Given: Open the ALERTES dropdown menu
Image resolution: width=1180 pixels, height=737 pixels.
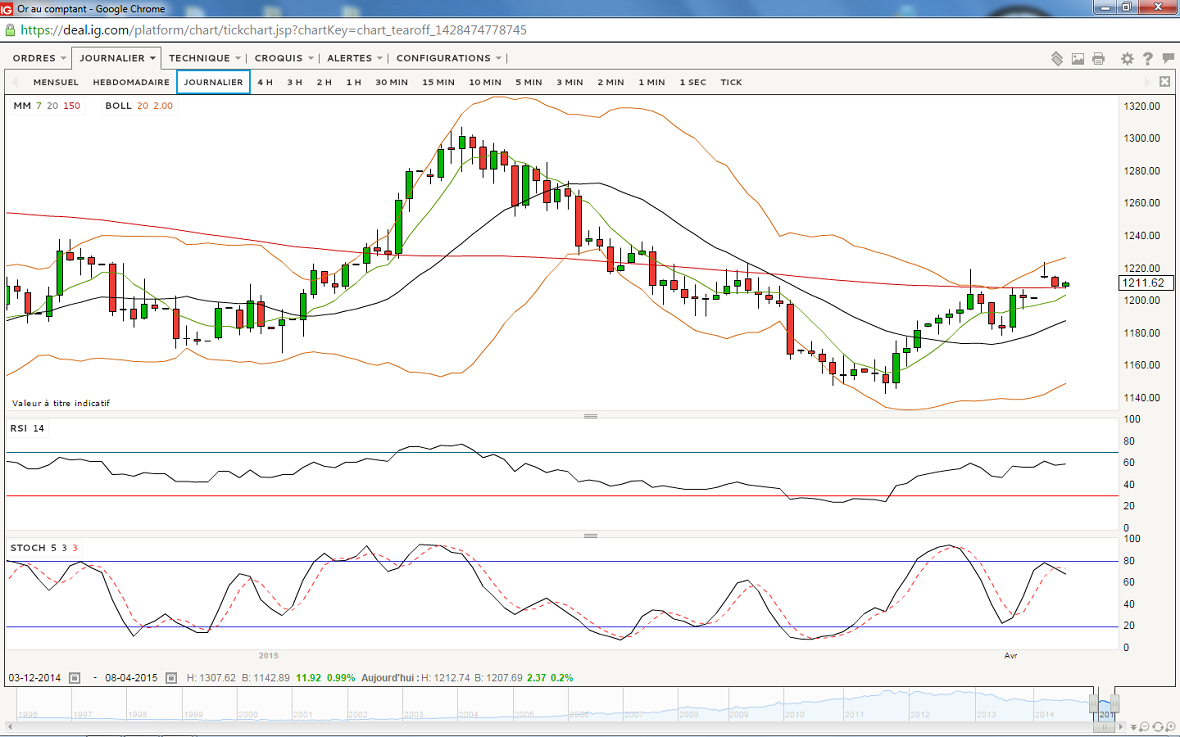Looking at the screenshot, I should pyautogui.click(x=354, y=58).
